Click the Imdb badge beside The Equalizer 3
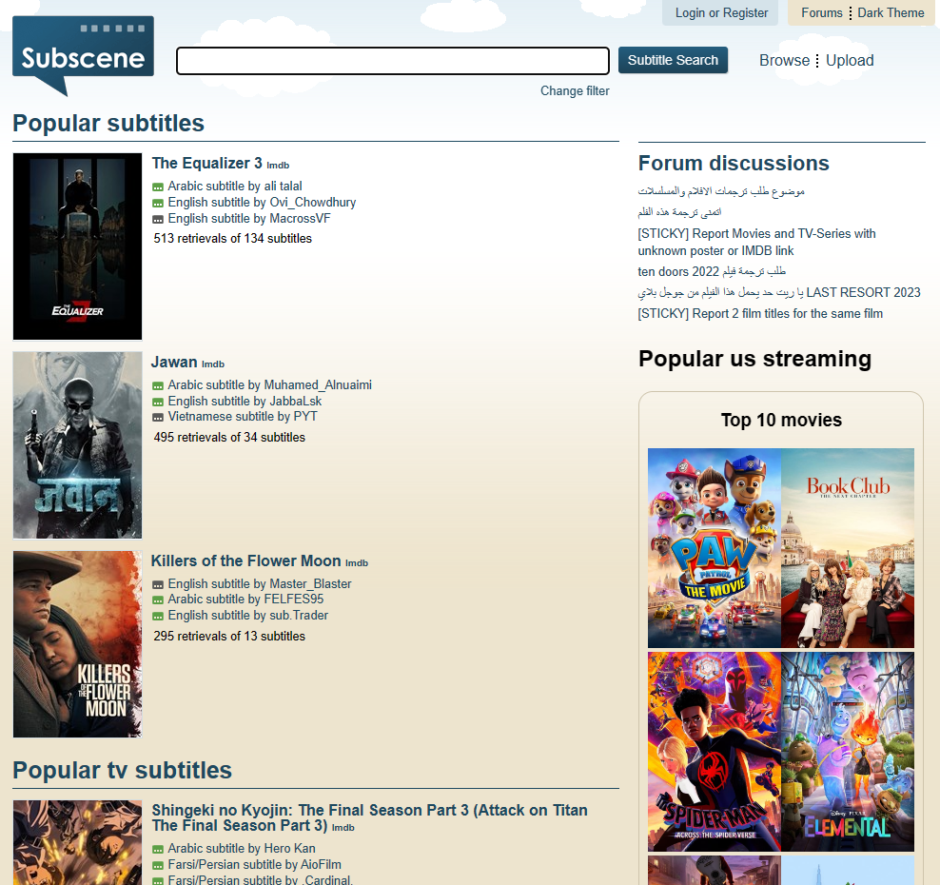 278,166
